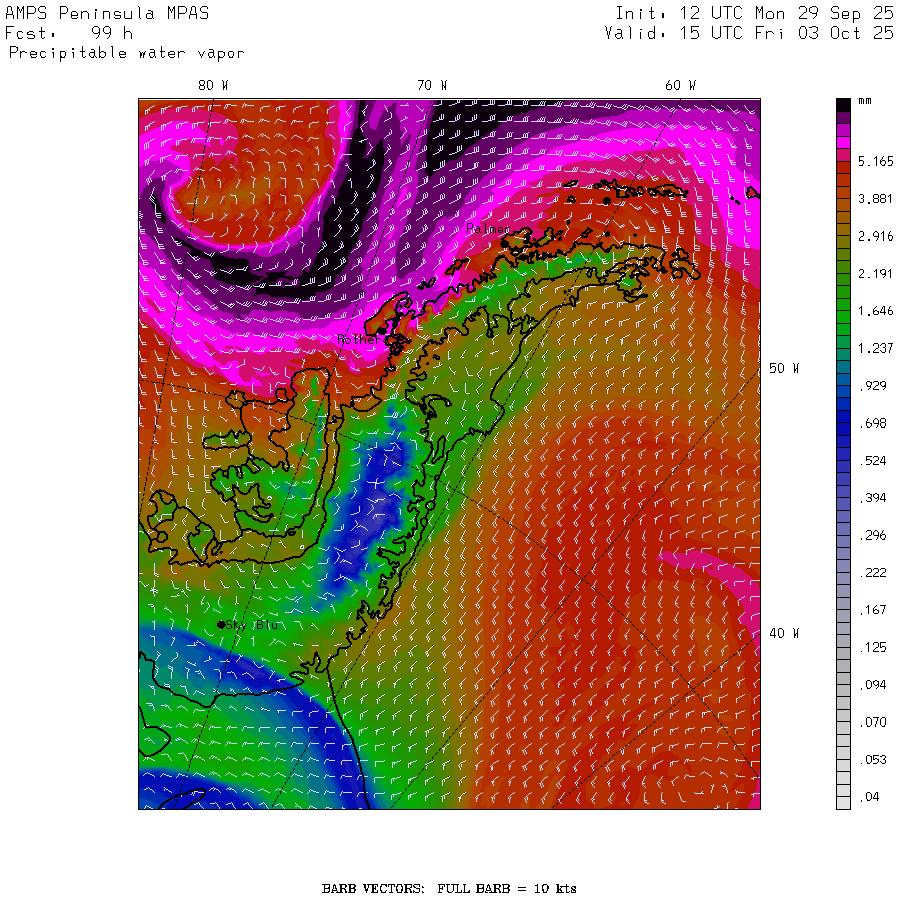Click the 80 W longitude label

212,86
